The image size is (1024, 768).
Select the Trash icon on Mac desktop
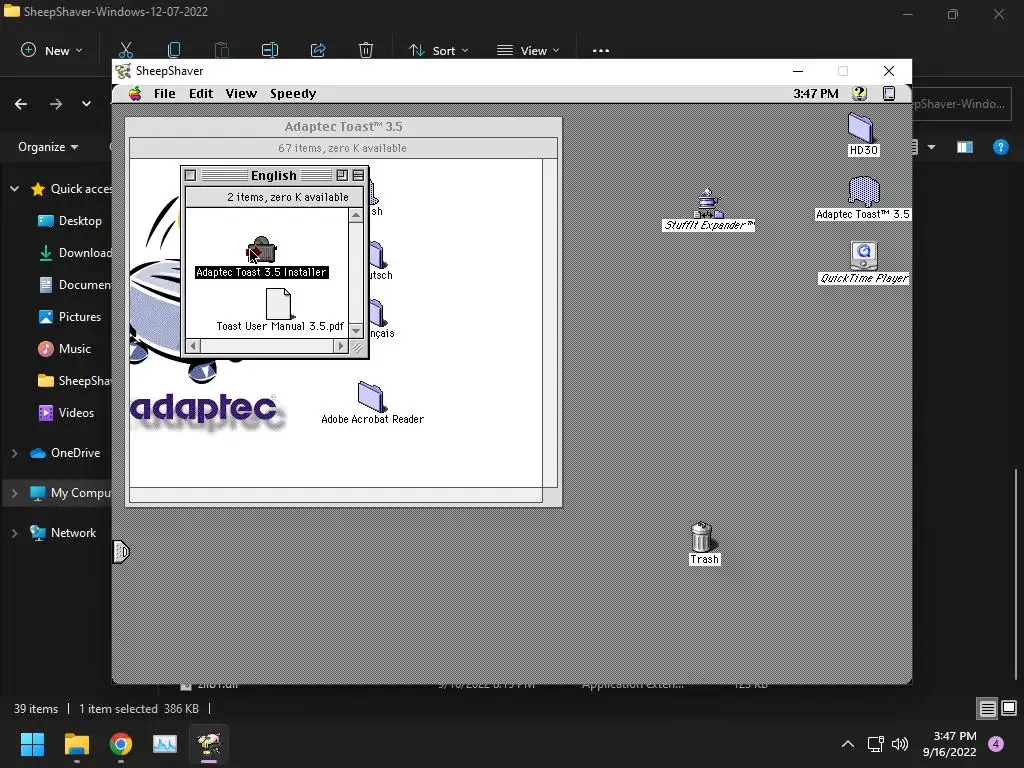click(702, 537)
